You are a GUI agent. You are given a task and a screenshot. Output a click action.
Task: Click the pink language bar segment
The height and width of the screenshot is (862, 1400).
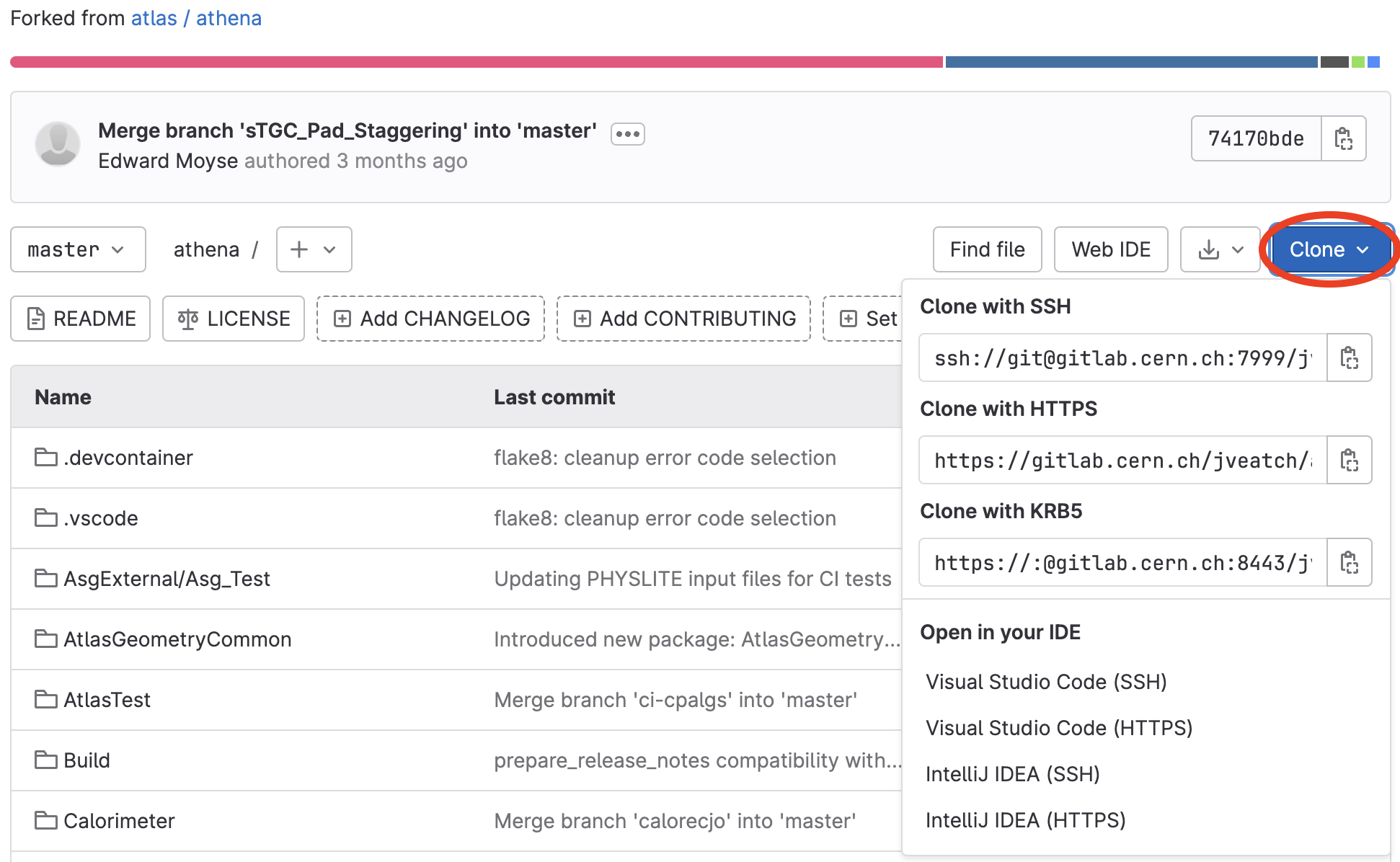click(477, 62)
